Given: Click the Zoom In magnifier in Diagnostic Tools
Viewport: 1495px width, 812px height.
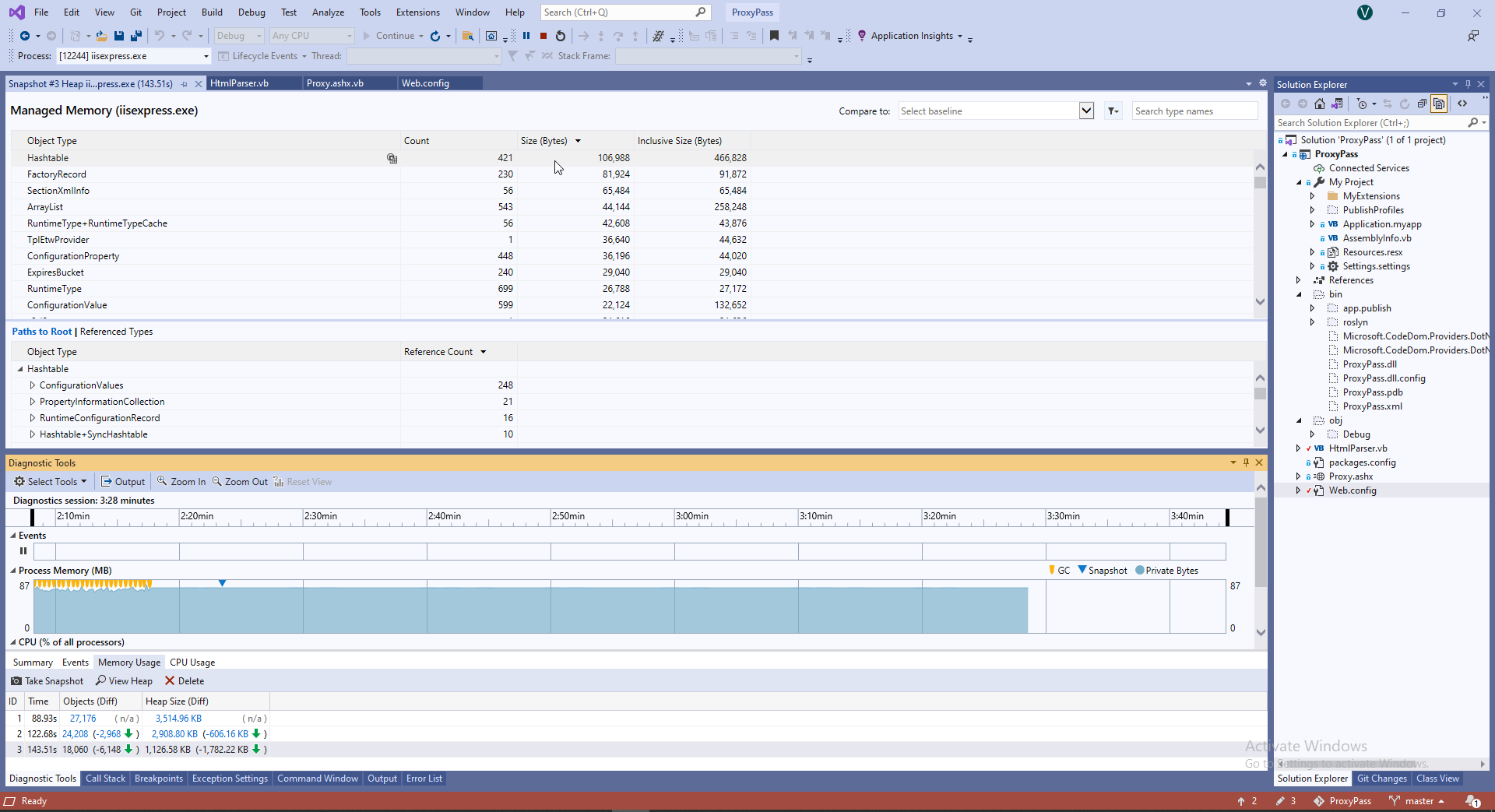Looking at the screenshot, I should [162, 482].
